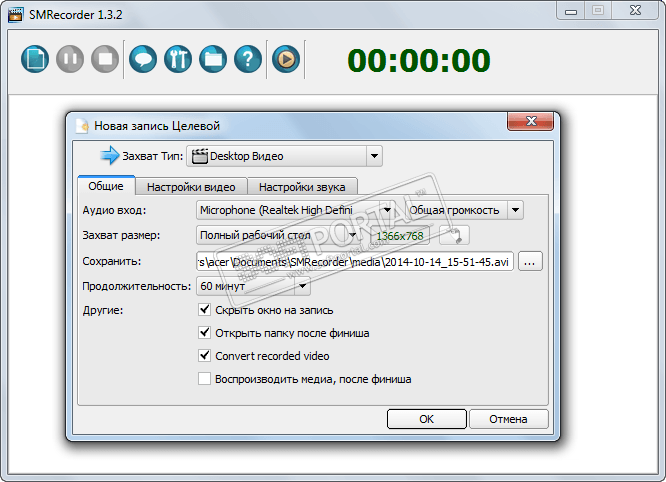The height and width of the screenshot is (482, 666).
Task: Click the Аудио вход: label
Action: 114,210
